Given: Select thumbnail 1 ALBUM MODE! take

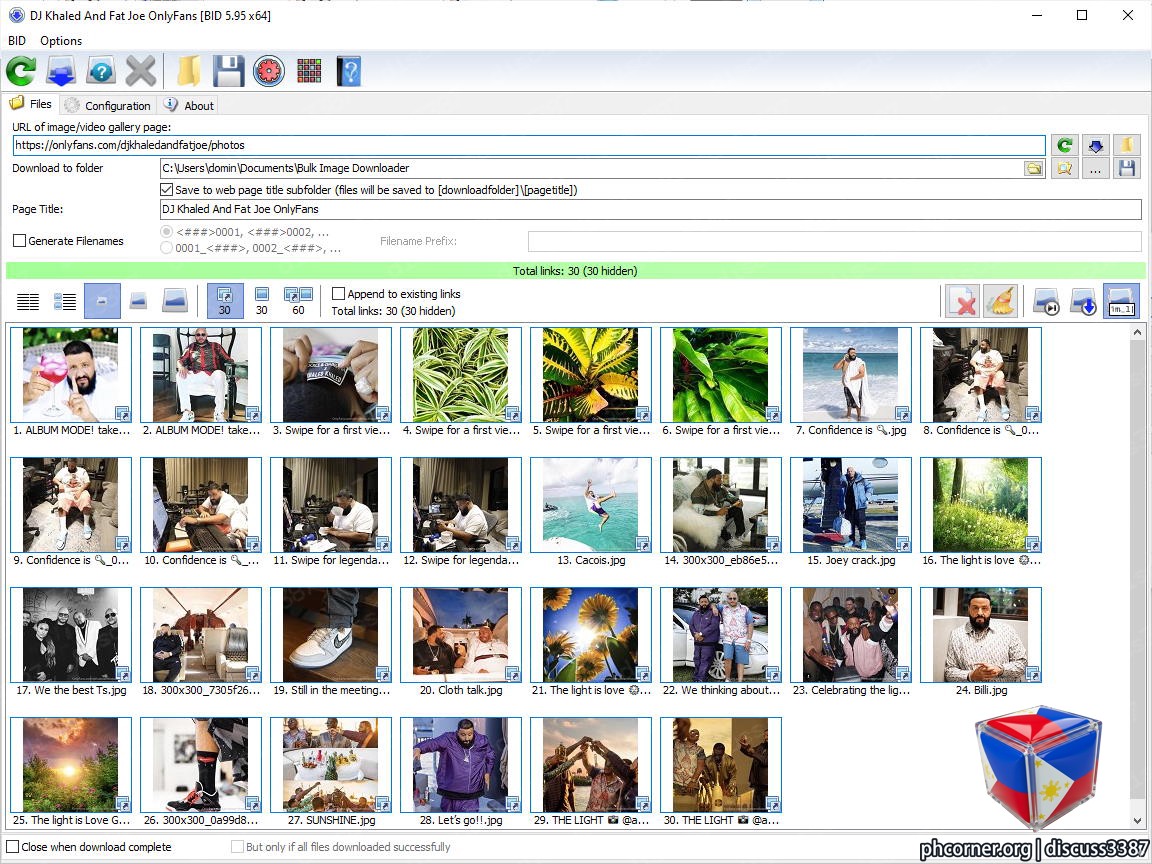Looking at the screenshot, I should (71, 375).
